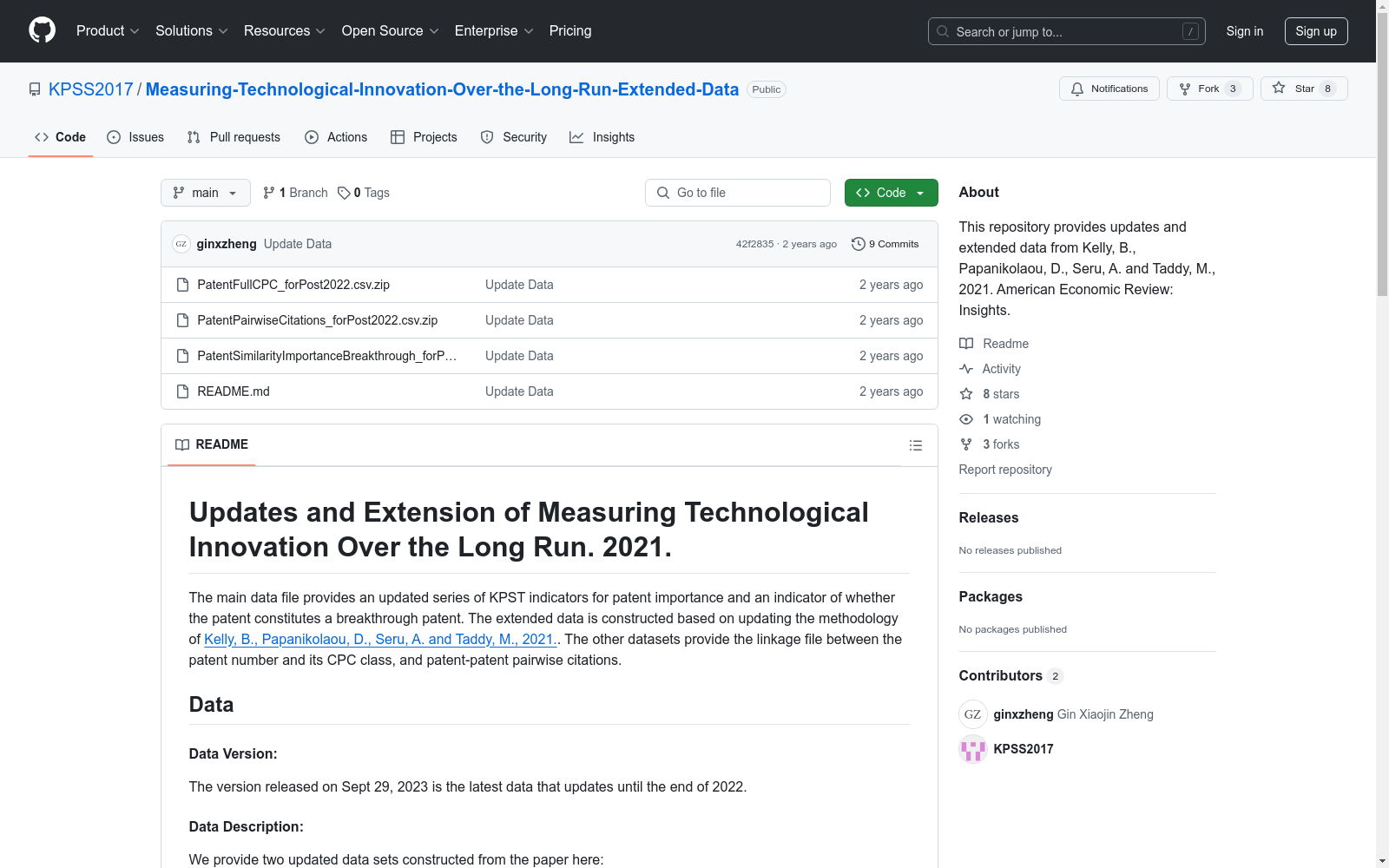Click the fork icon in Fork button

tap(1185, 89)
